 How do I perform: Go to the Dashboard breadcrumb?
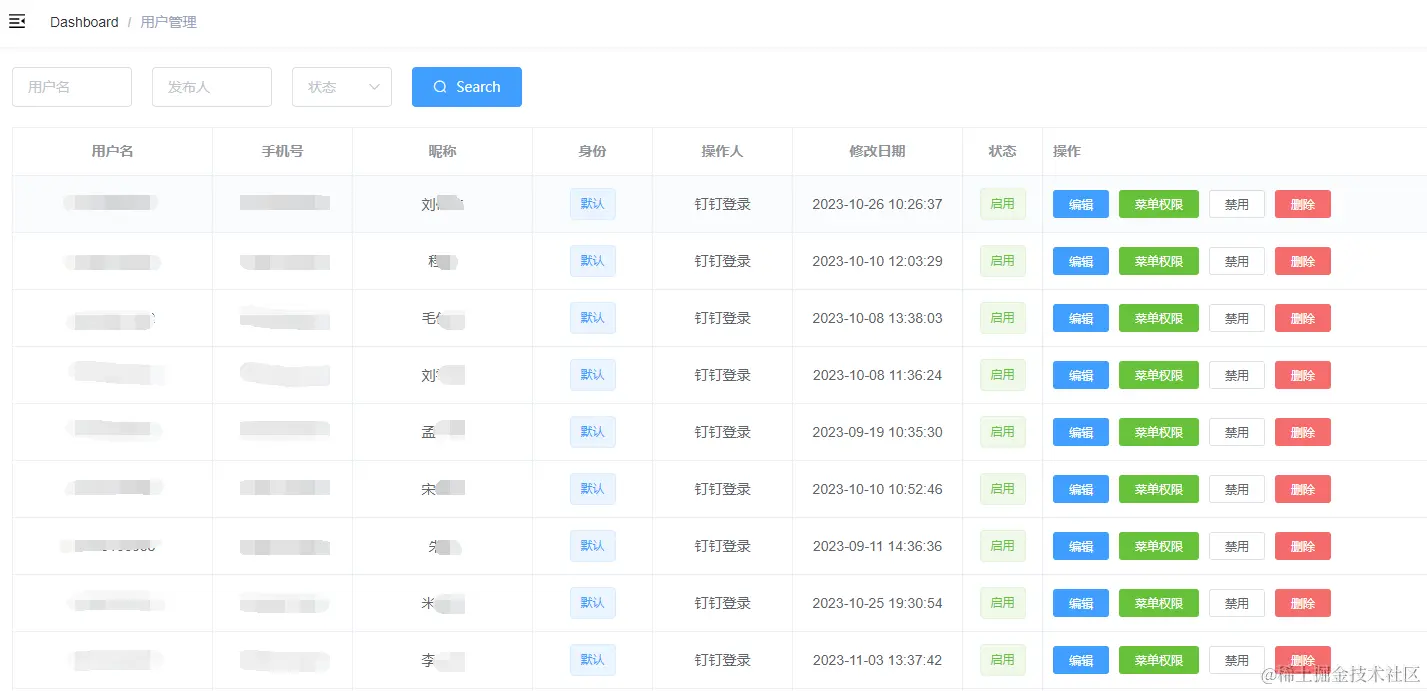coord(84,22)
